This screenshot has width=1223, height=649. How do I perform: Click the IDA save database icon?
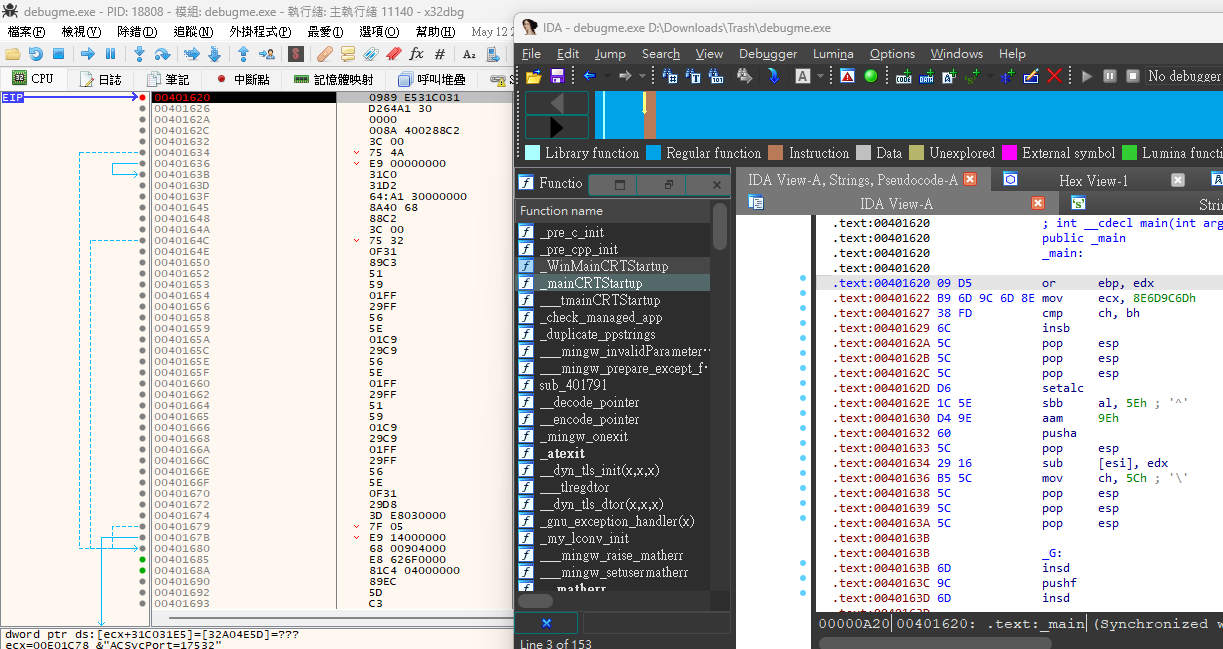[x=557, y=76]
